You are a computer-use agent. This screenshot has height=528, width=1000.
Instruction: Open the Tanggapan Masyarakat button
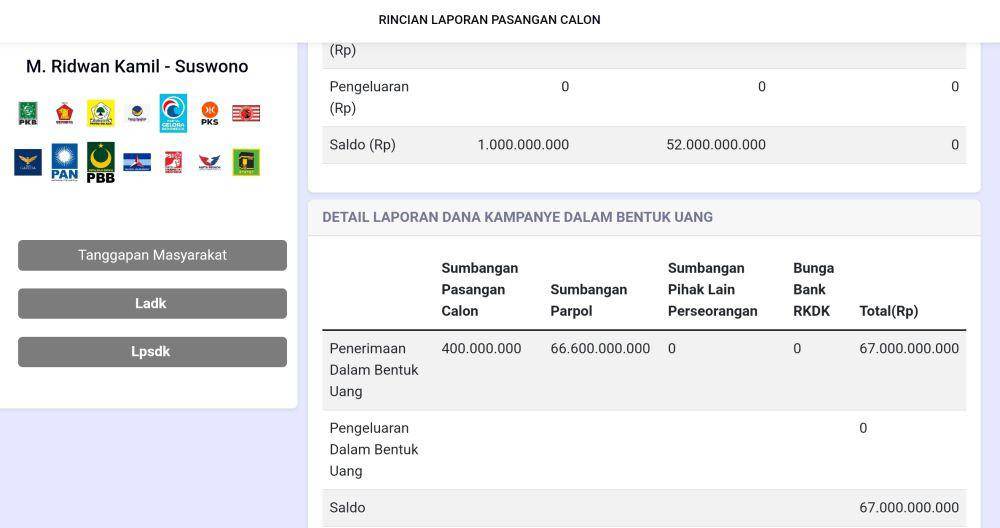tap(152, 255)
